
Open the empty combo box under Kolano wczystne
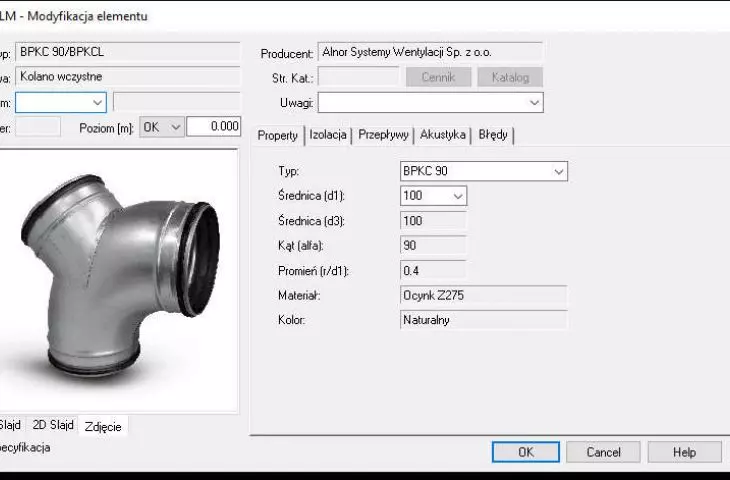coord(61,102)
